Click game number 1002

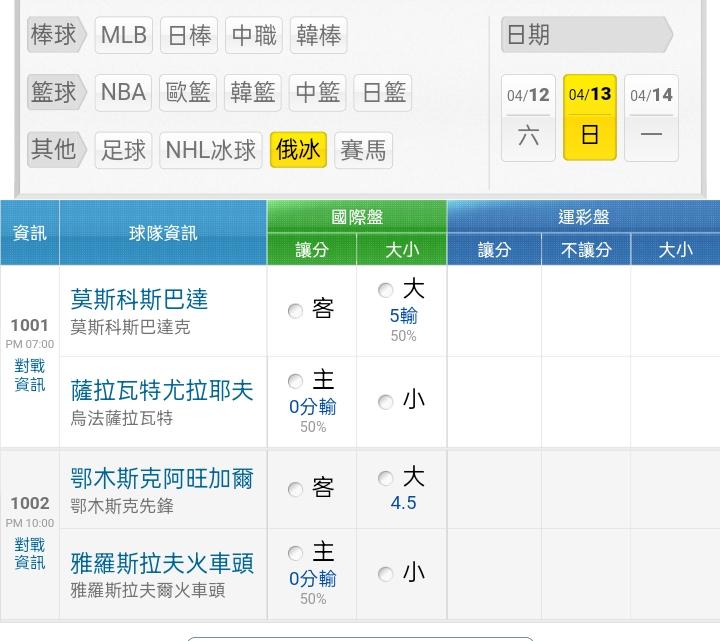point(30,503)
